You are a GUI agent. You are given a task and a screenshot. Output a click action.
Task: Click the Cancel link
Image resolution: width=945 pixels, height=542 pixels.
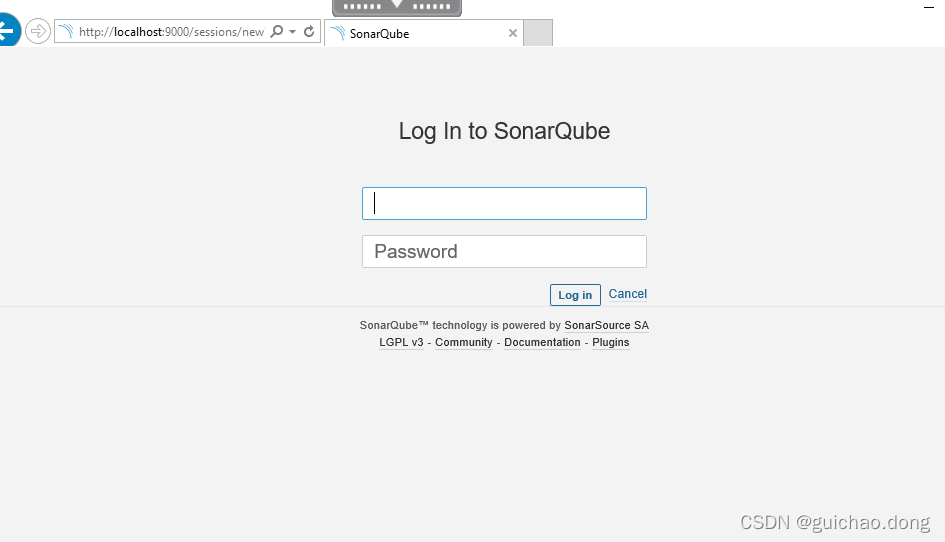(627, 294)
